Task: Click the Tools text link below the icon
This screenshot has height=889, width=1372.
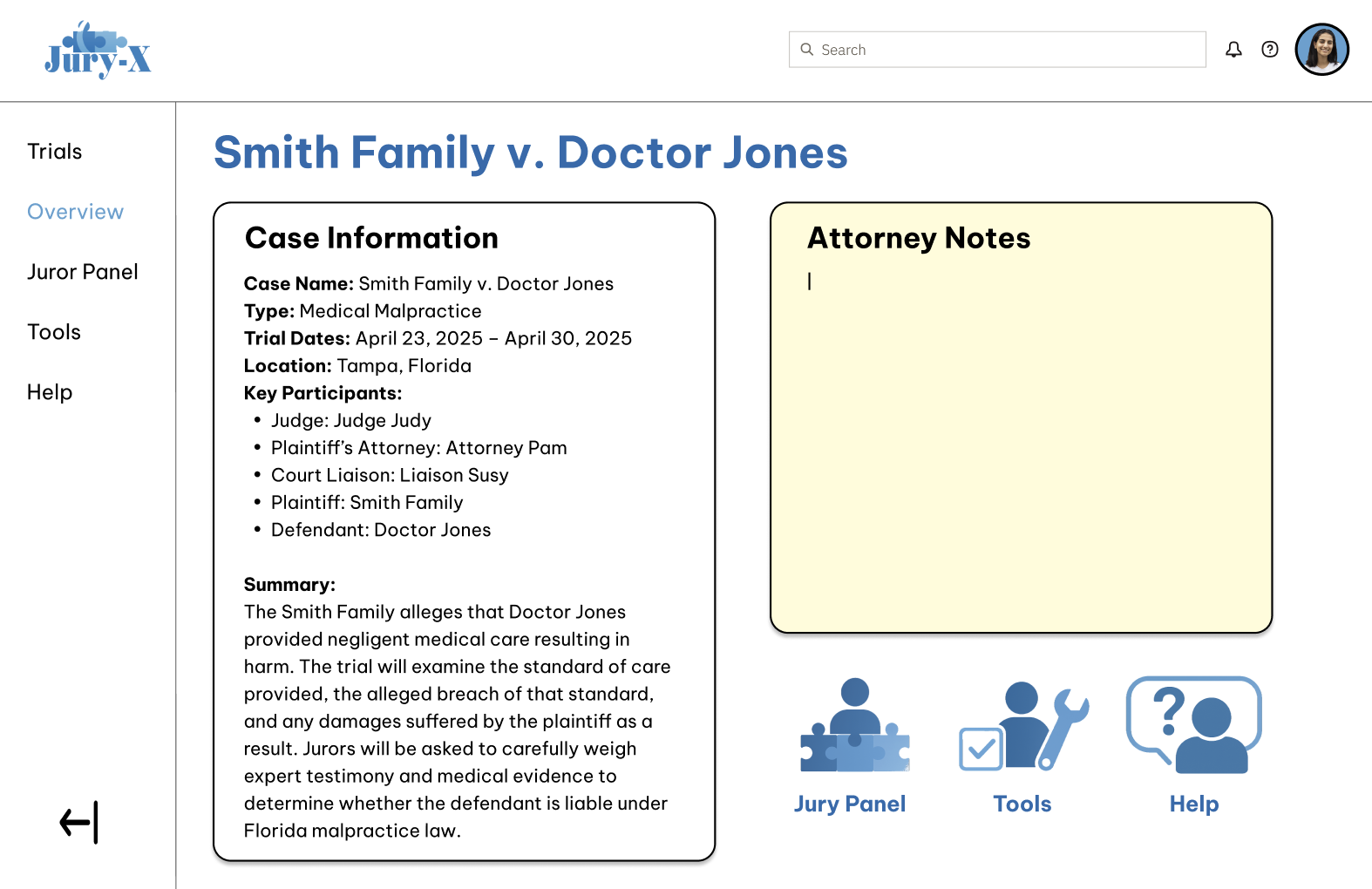Action: tap(1022, 804)
